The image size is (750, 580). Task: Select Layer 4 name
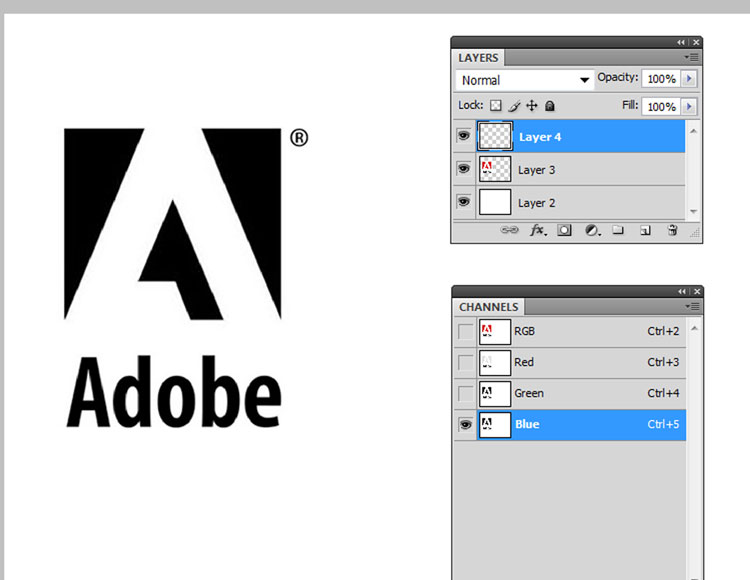[x=540, y=137]
